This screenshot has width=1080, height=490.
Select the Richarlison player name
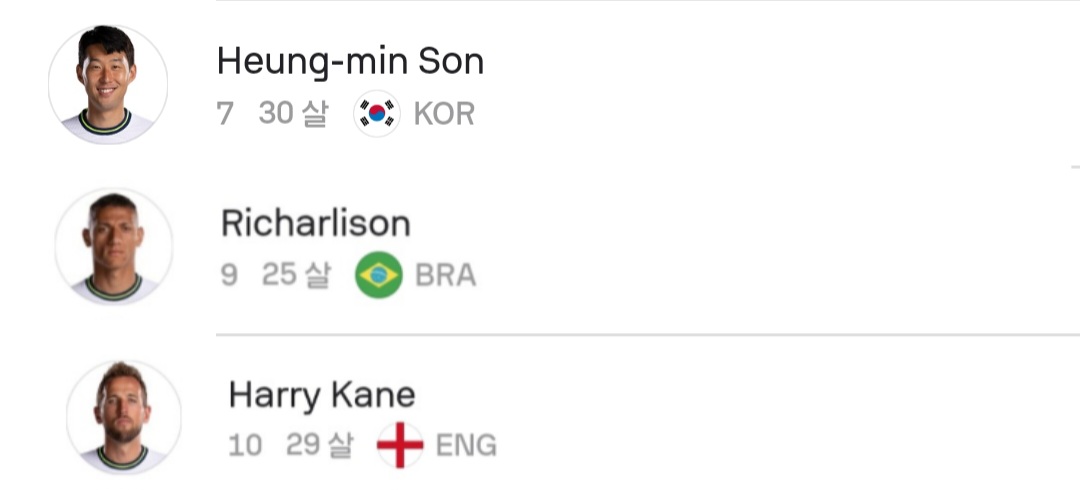click(x=315, y=223)
